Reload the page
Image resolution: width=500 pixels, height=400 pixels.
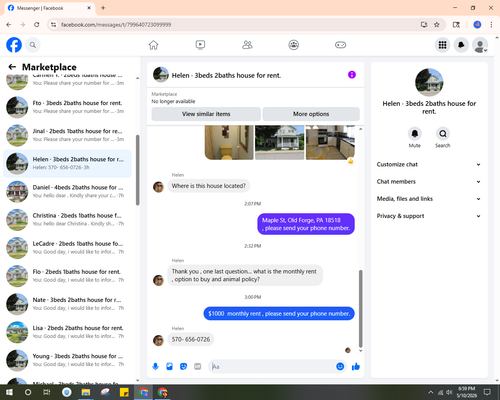(x=37, y=25)
